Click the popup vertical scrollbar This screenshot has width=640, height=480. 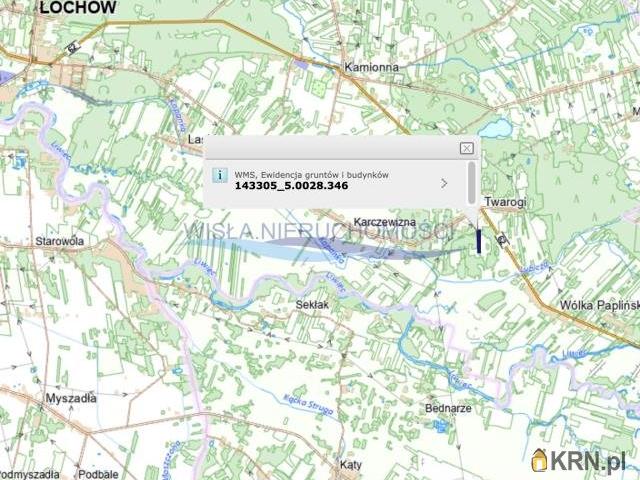coord(471,182)
